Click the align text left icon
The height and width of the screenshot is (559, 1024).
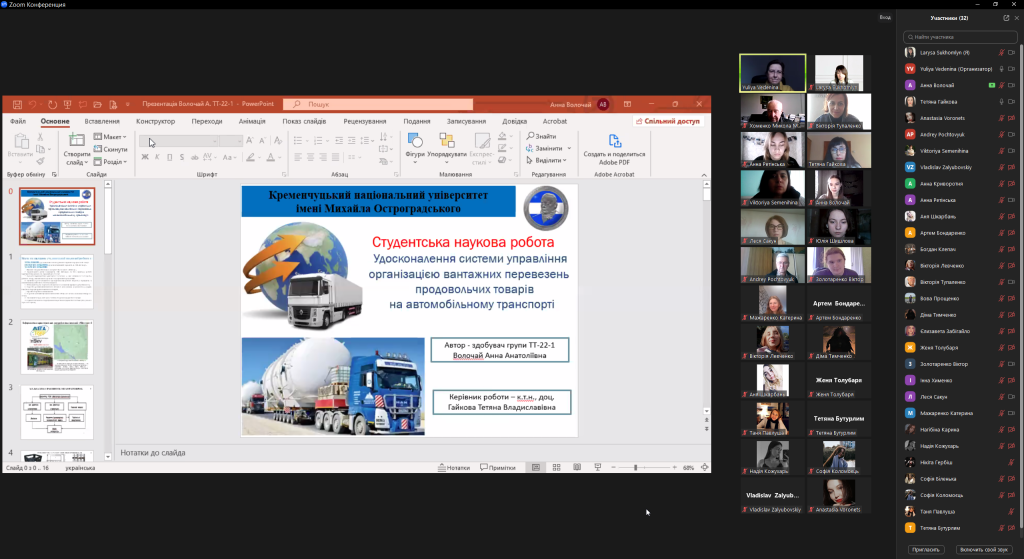pyautogui.click(x=298, y=157)
